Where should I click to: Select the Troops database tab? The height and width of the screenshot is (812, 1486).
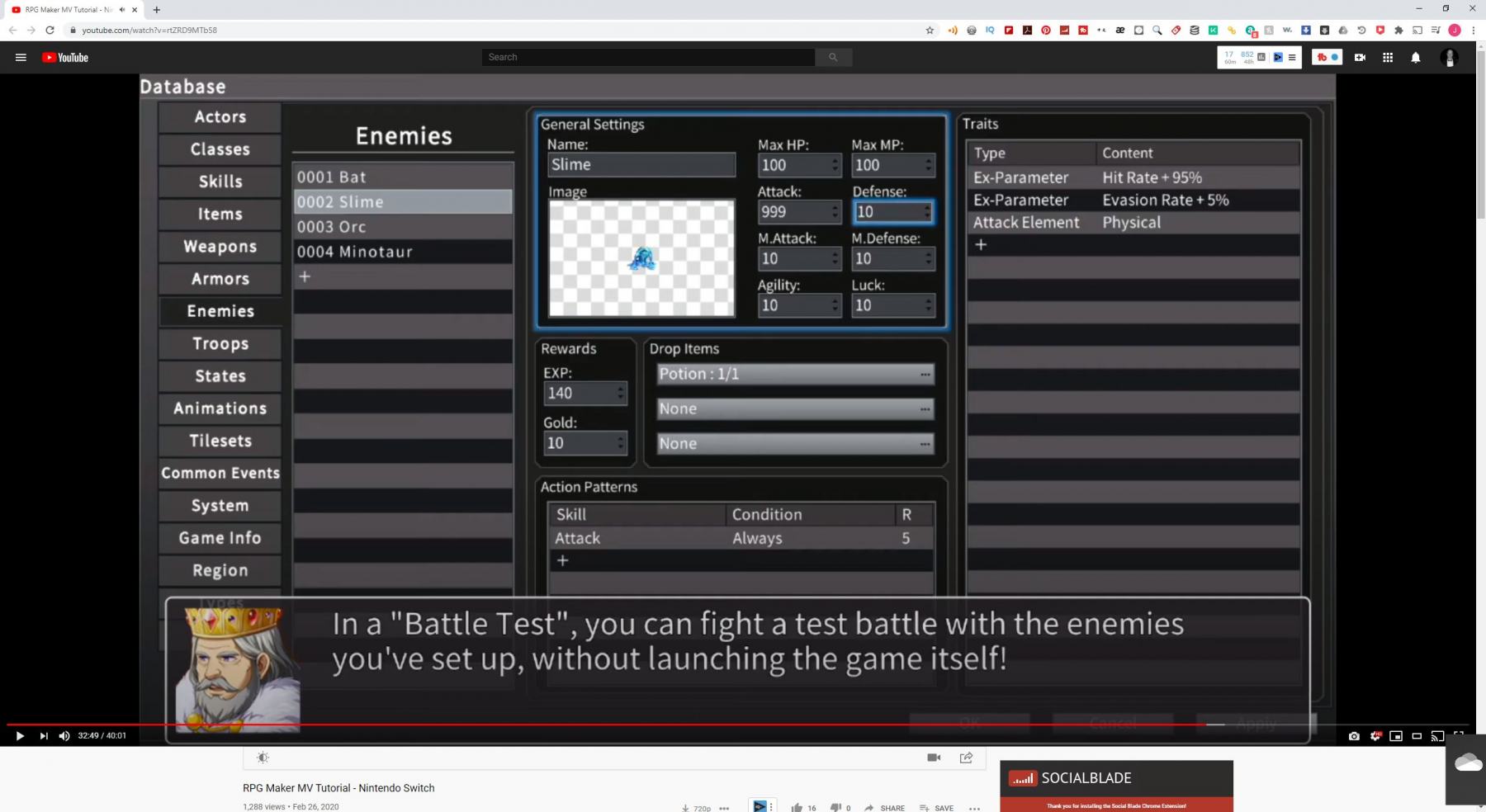pyautogui.click(x=220, y=344)
